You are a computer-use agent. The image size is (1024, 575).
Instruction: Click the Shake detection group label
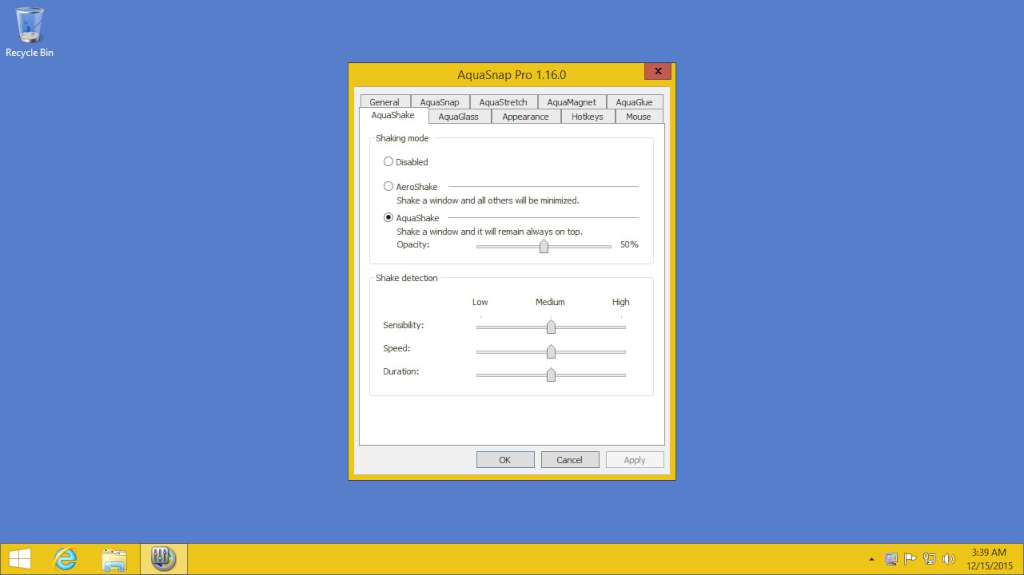pyautogui.click(x=406, y=278)
